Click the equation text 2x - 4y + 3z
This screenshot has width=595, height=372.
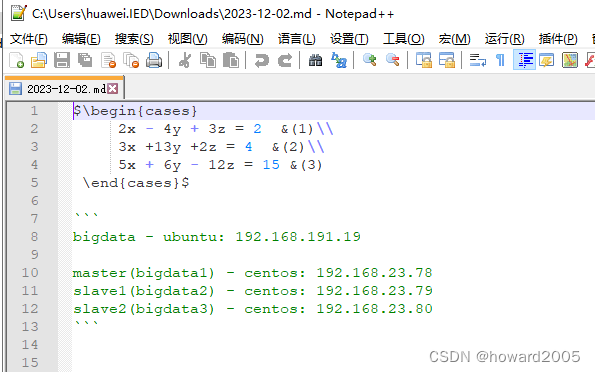(x=172, y=129)
